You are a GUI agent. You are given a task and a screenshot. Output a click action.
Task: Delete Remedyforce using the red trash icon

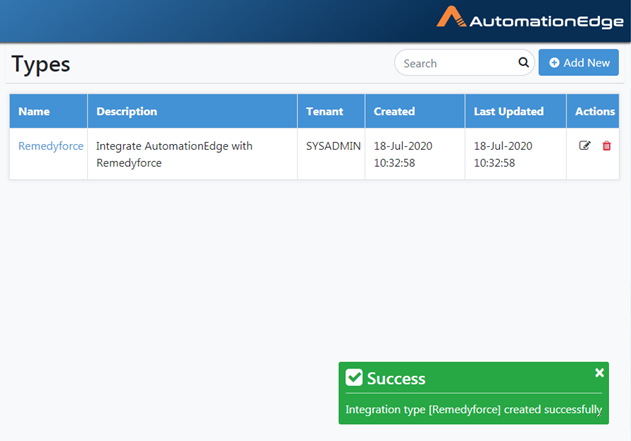click(606, 146)
